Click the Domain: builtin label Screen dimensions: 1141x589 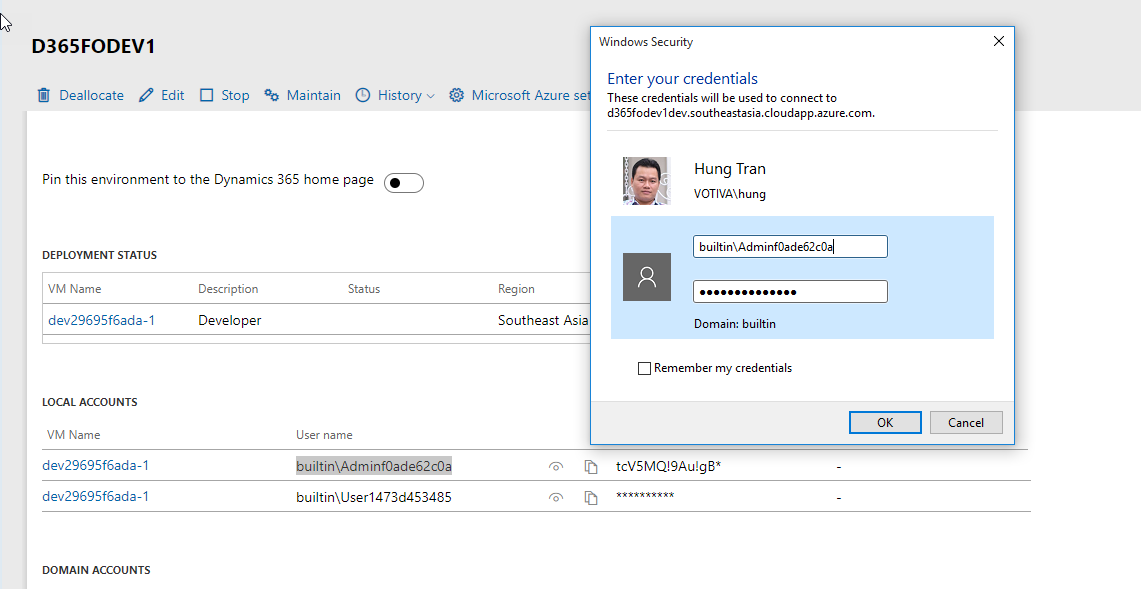[x=734, y=324]
